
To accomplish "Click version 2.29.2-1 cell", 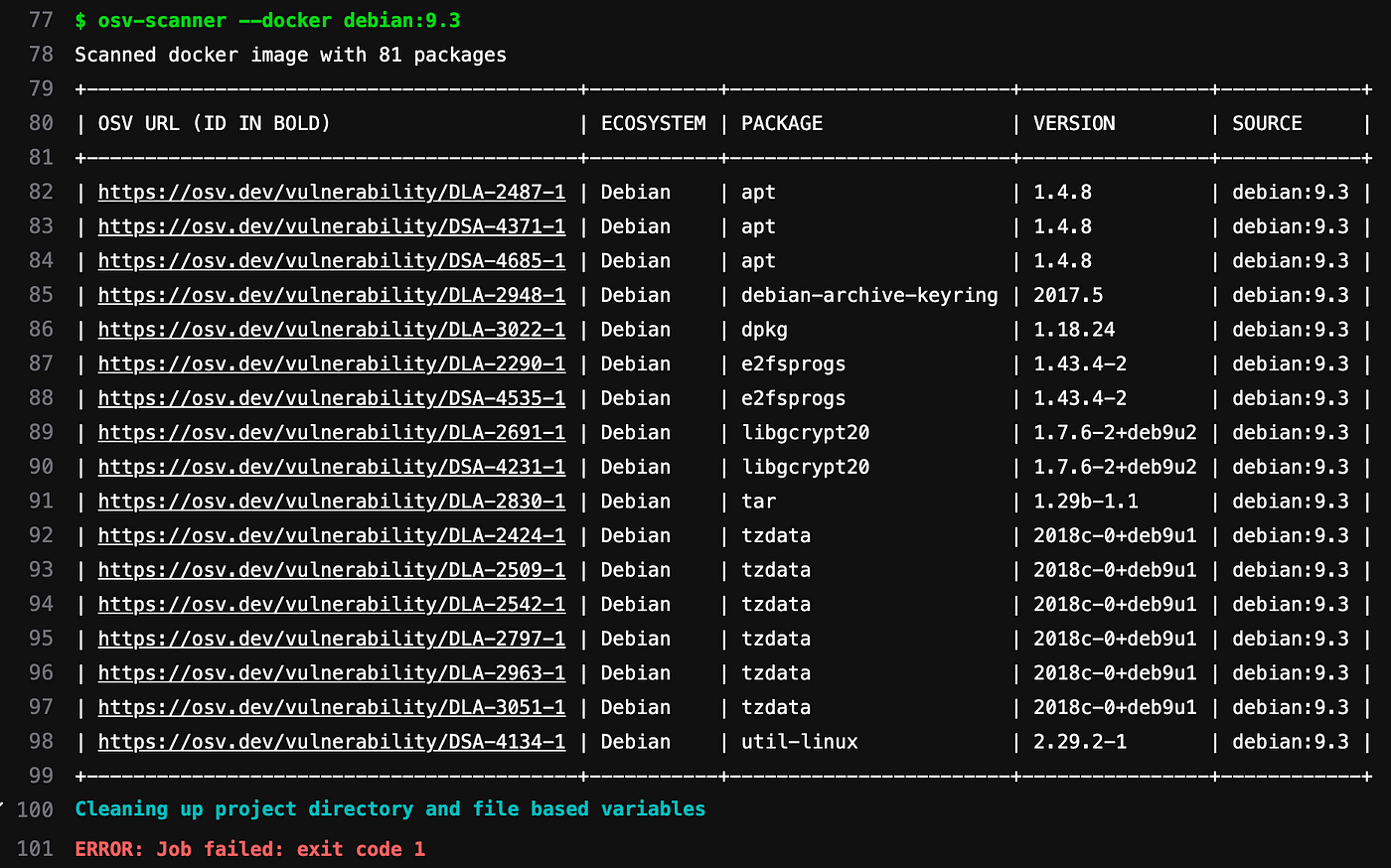I will (1080, 742).
